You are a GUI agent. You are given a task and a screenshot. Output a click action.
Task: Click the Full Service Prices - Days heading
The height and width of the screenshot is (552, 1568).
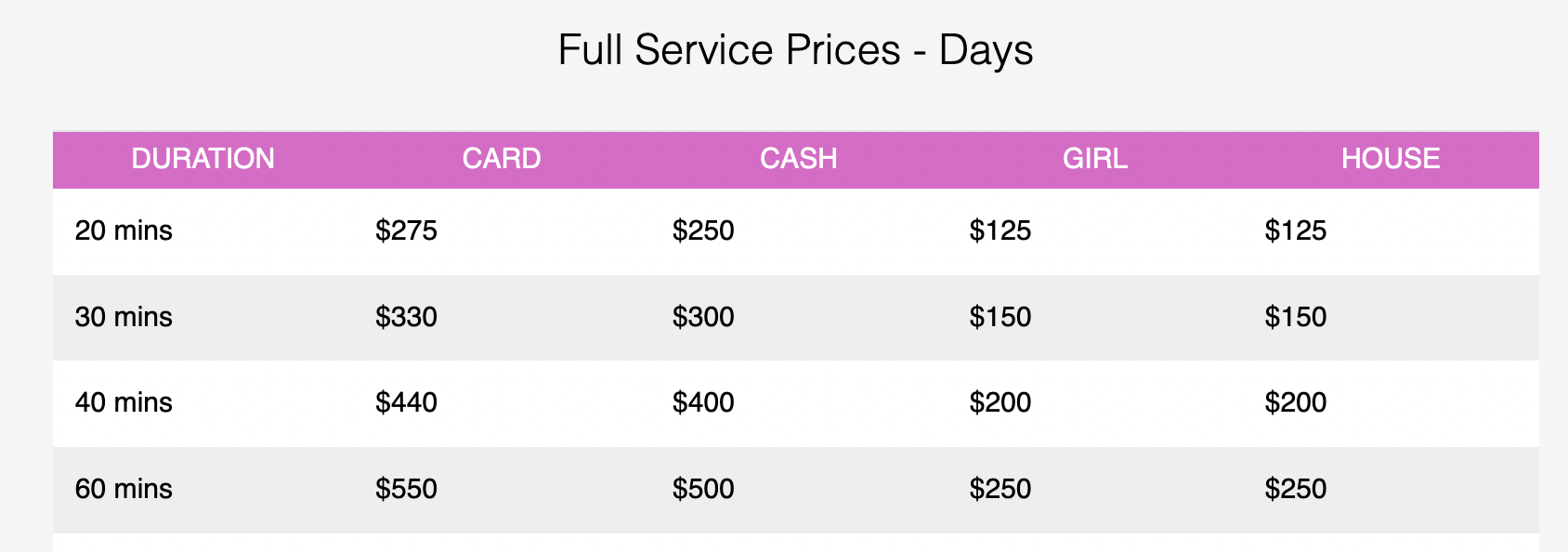click(795, 50)
